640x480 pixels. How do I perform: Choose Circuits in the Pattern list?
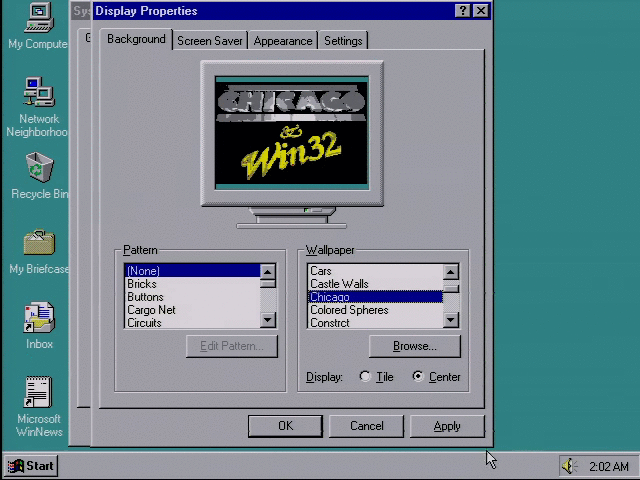coord(192,322)
